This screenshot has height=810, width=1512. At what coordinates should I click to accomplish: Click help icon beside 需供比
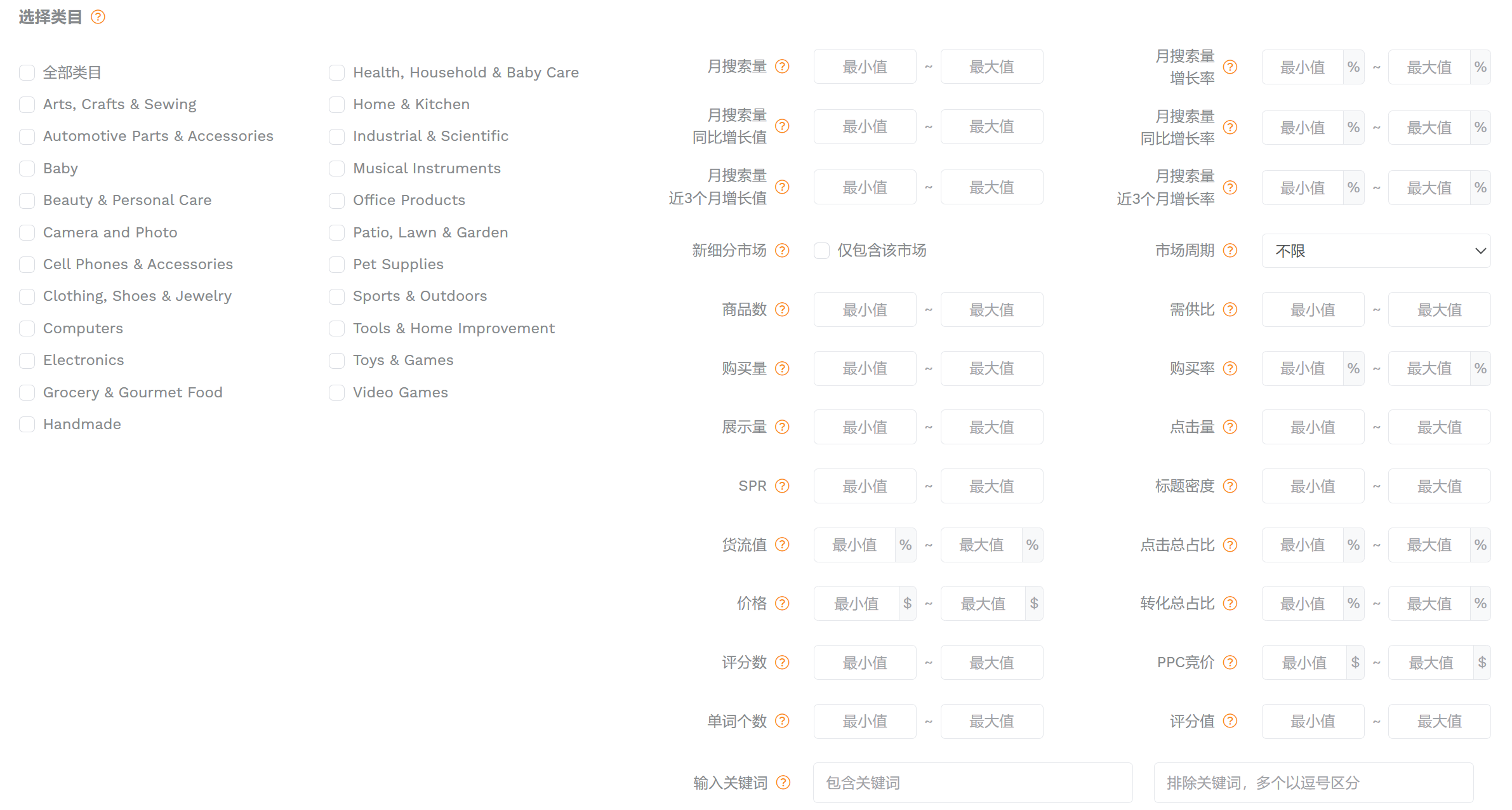pyautogui.click(x=1230, y=310)
